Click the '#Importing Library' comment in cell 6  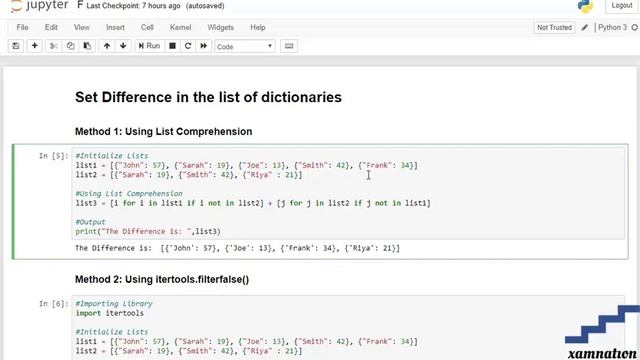(x=114, y=303)
